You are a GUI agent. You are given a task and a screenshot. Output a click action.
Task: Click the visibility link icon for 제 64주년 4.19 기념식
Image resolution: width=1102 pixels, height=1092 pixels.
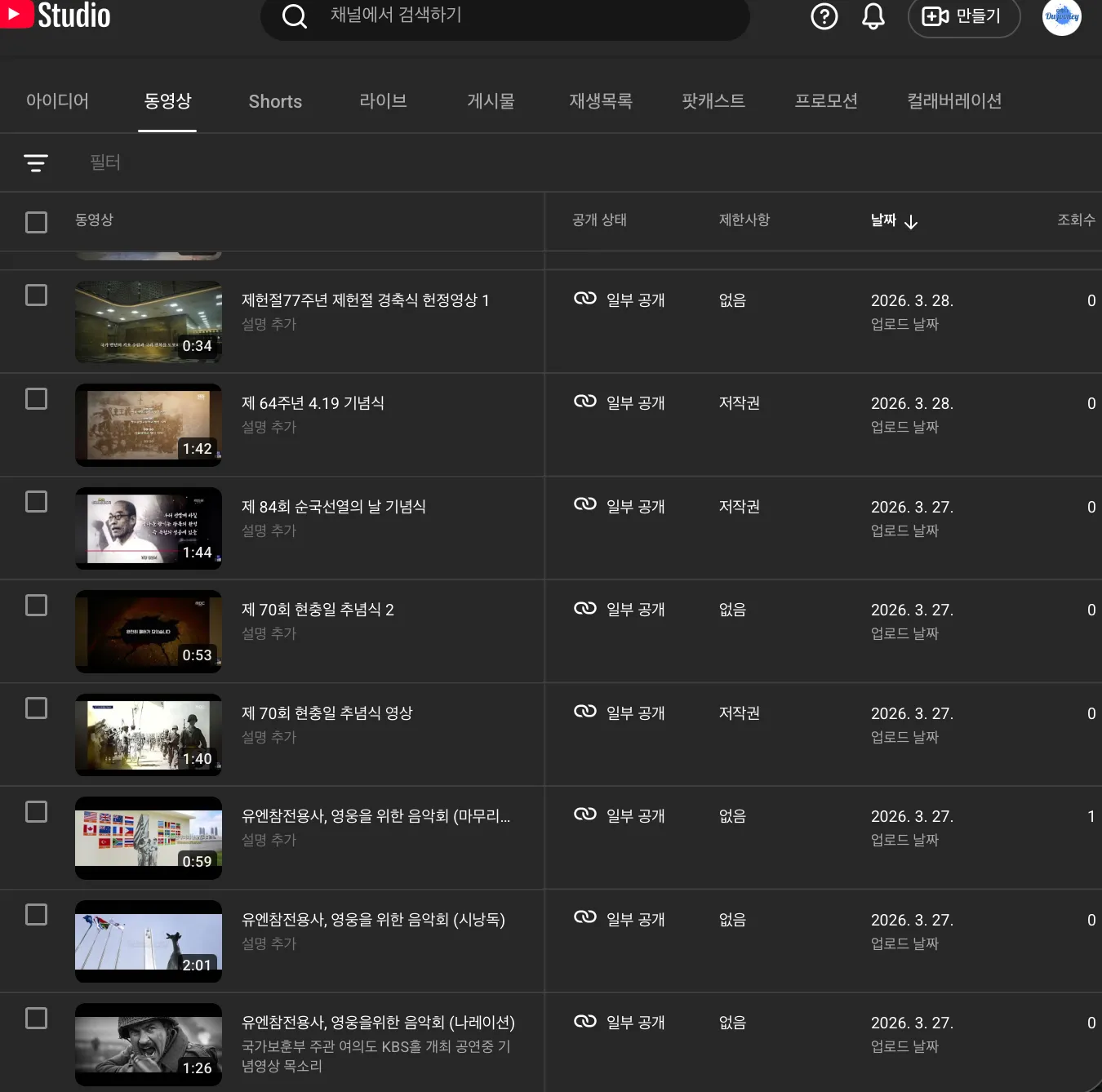pos(585,402)
